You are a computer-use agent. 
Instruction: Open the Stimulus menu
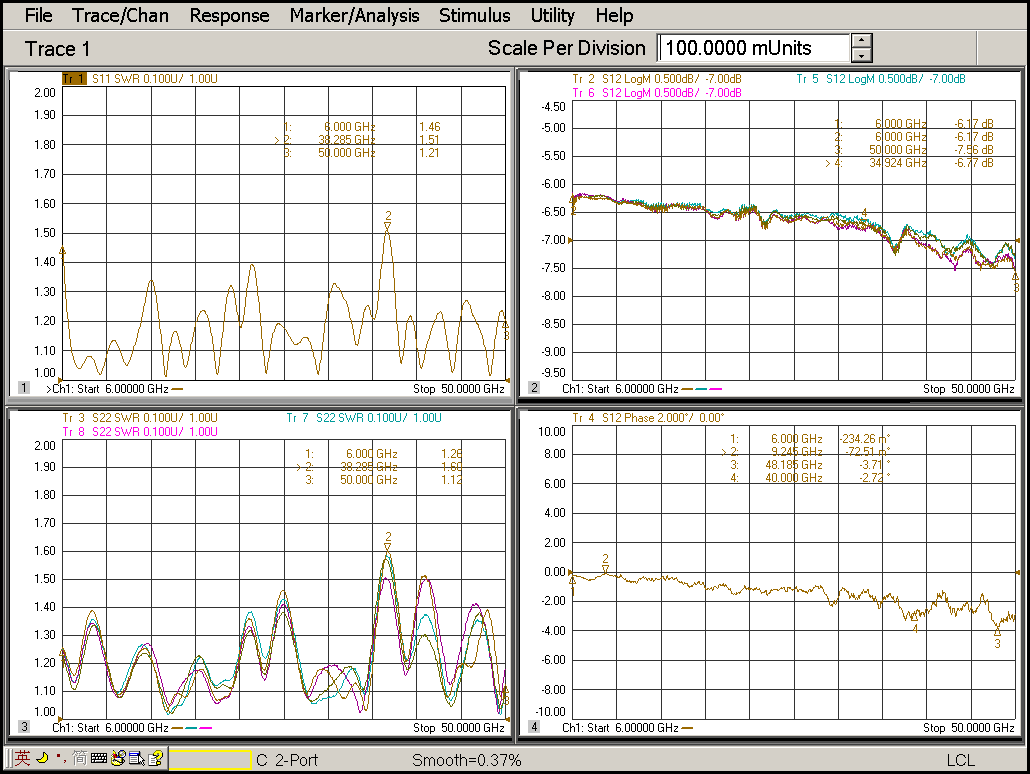point(474,15)
